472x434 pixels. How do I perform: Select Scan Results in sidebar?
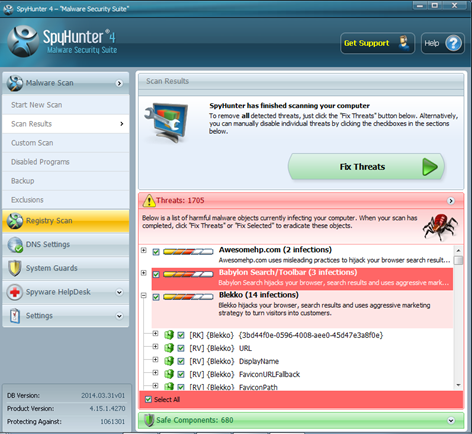[66, 124]
